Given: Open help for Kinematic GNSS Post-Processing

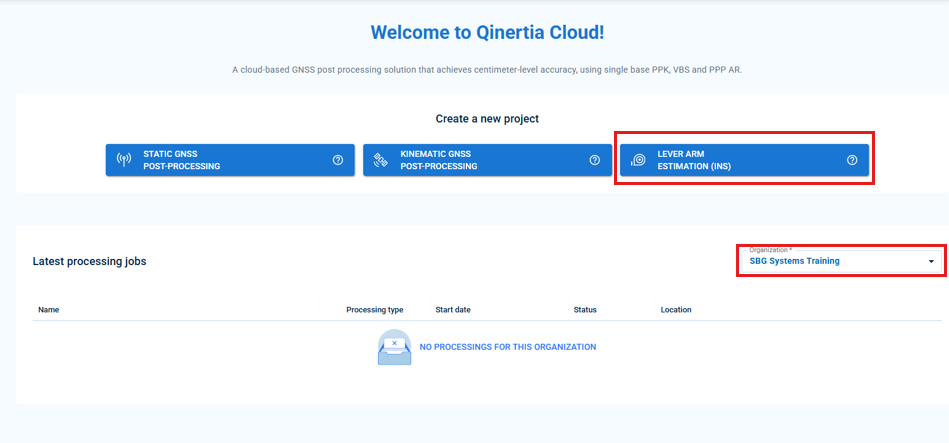Looking at the screenshot, I should [x=595, y=160].
